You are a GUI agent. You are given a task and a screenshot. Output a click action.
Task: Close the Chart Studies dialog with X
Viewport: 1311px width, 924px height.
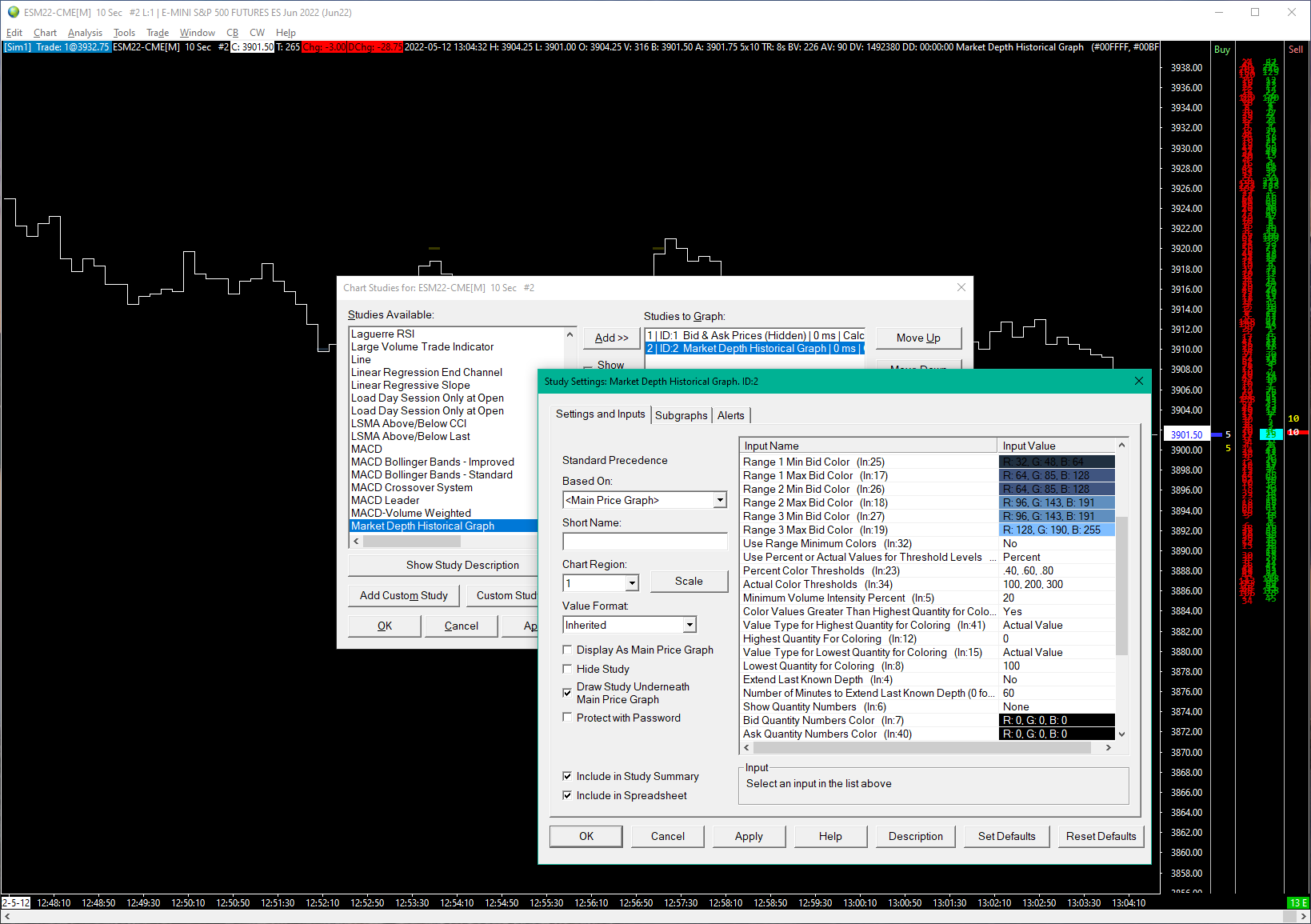point(961,287)
